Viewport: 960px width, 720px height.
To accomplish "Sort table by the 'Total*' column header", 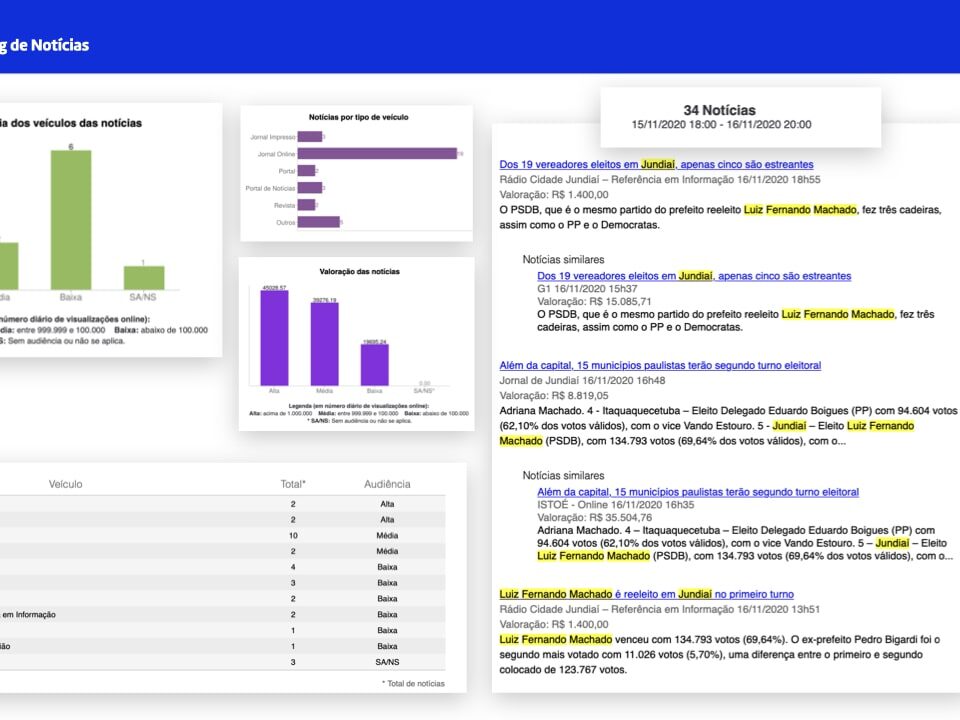I will [292, 484].
